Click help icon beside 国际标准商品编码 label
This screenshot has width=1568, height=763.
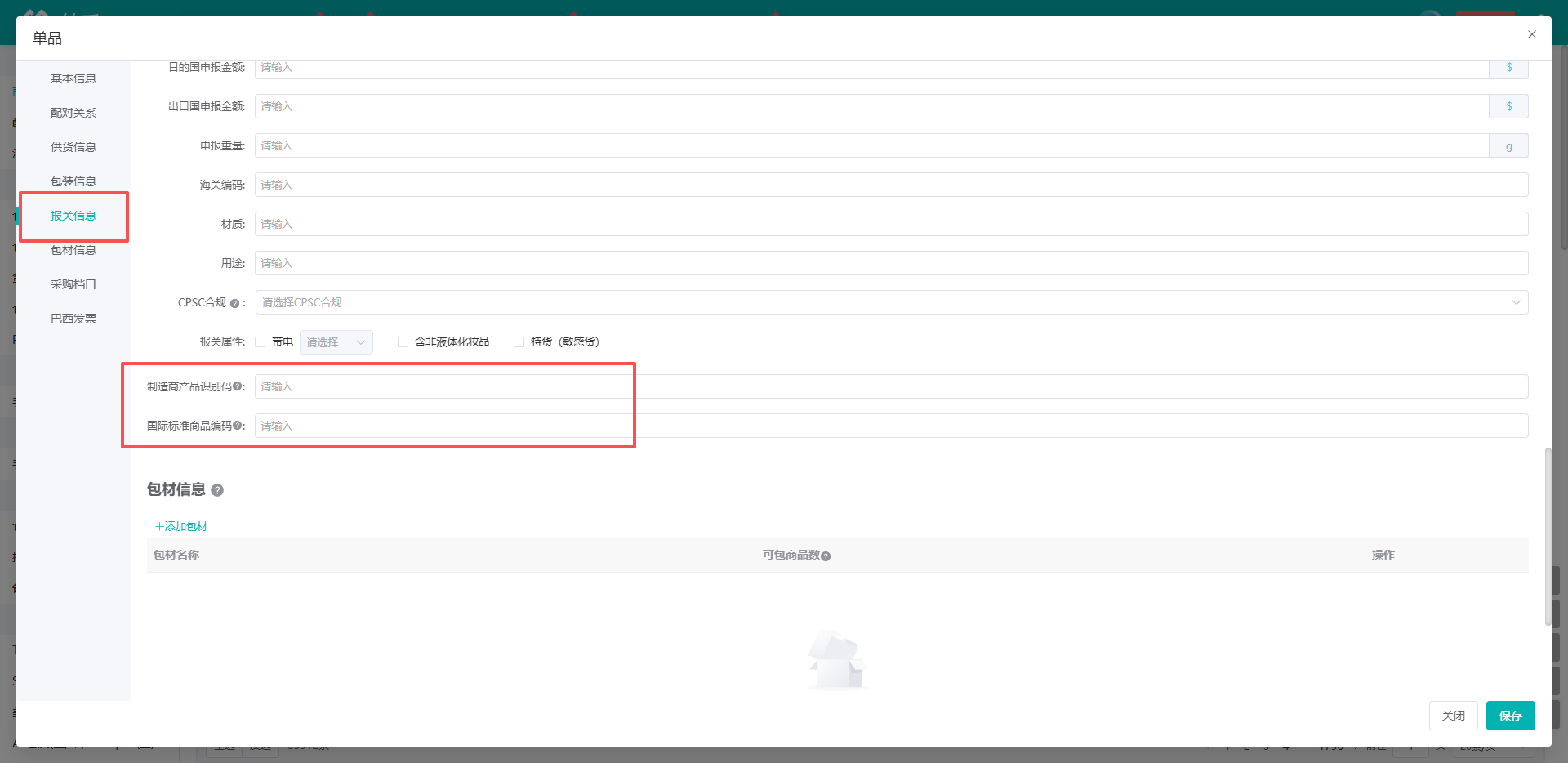pos(237,426)
